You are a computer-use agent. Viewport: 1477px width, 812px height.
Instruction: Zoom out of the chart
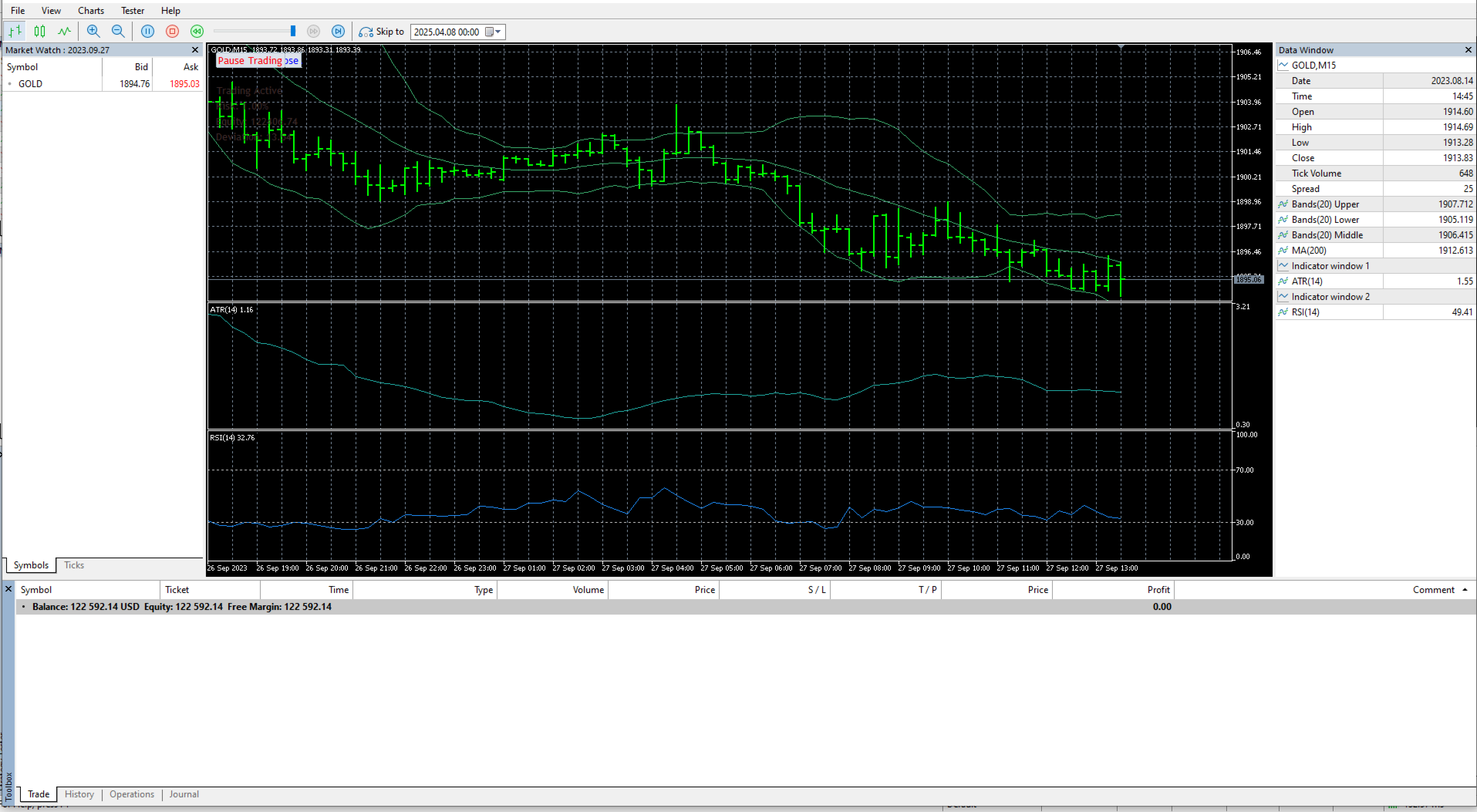click(118, 32)
